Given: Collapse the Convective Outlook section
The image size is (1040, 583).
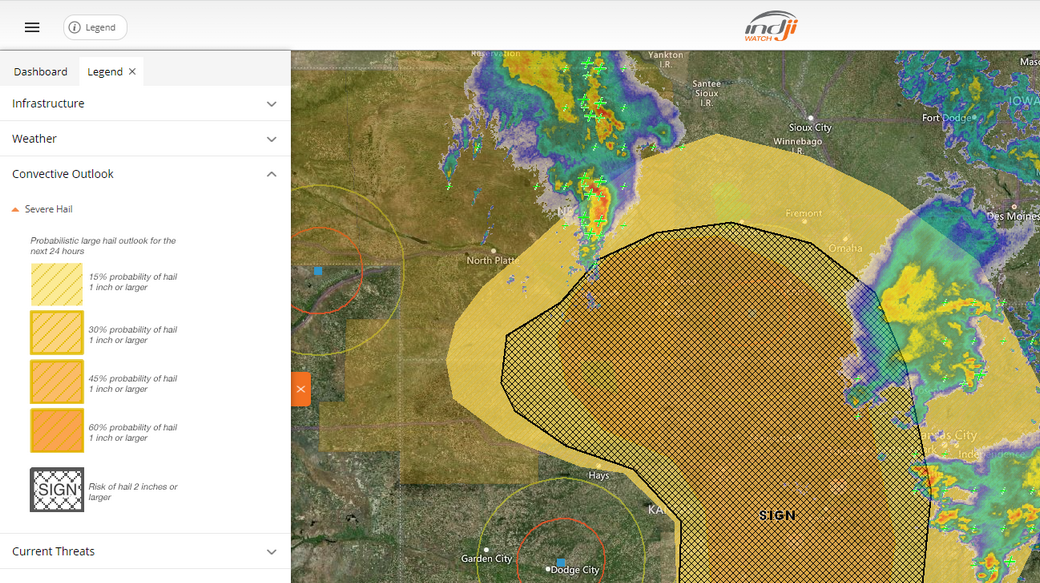Looking at the screenshot, I should pos(271,174).
